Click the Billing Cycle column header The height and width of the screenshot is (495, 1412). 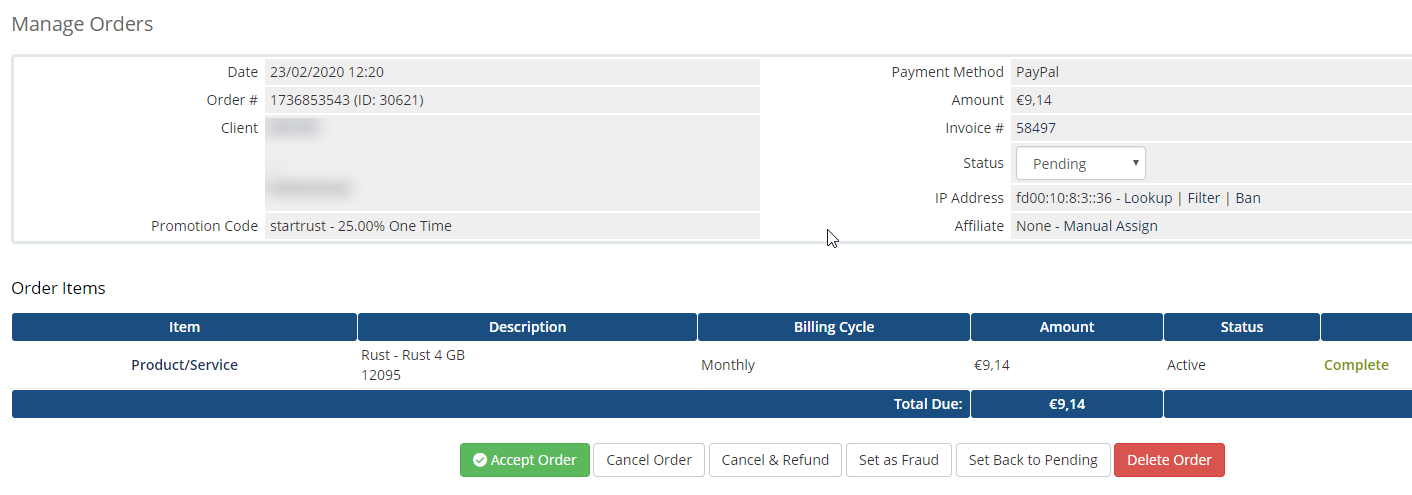pyautogui.click(x=833, y=327)
